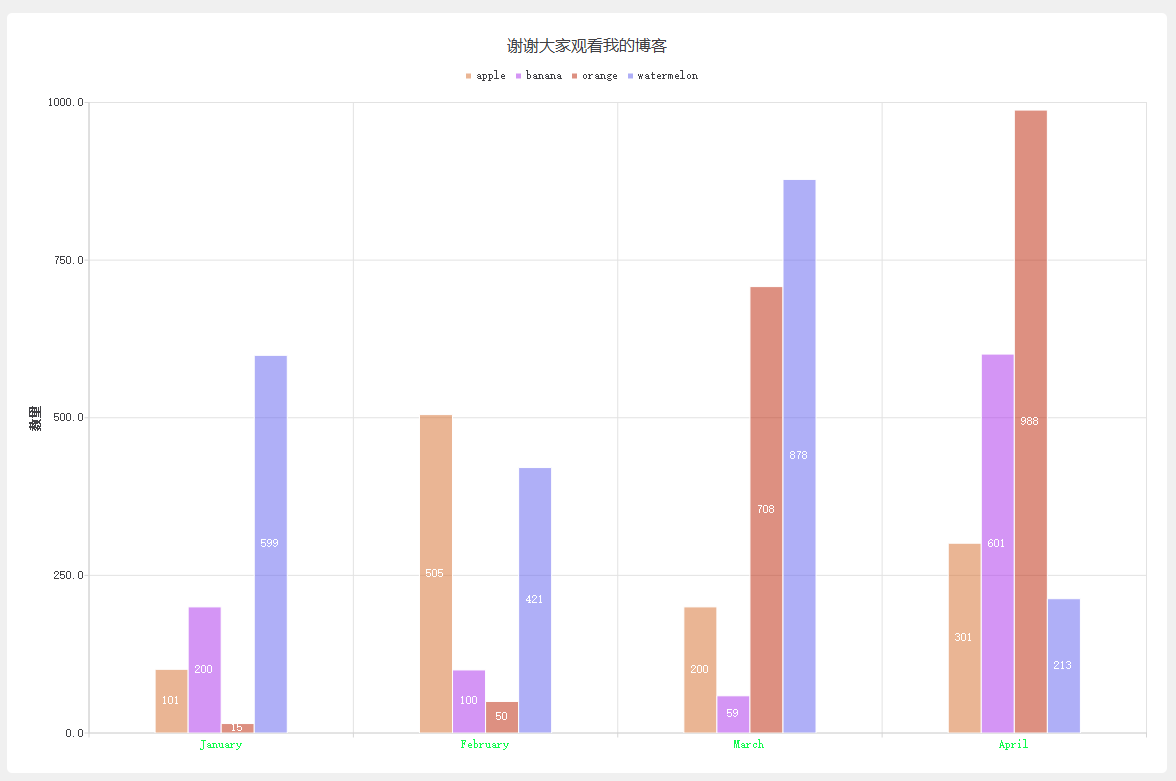Toggle the apple series in the legend
The height and width of the screenshot is (781, 1176).
(x=487, y=75)
